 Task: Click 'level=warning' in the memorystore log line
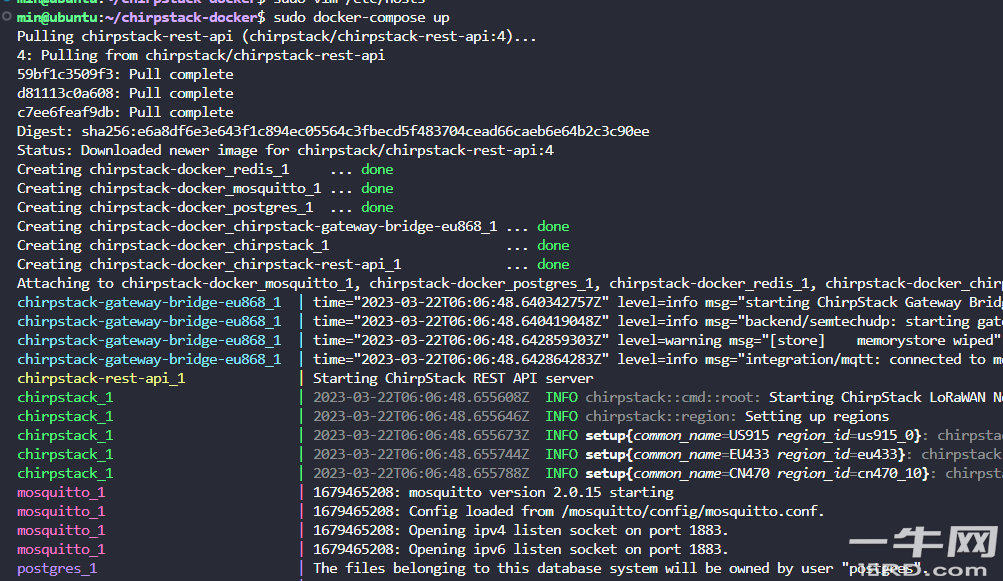click(x=669, y=340)
